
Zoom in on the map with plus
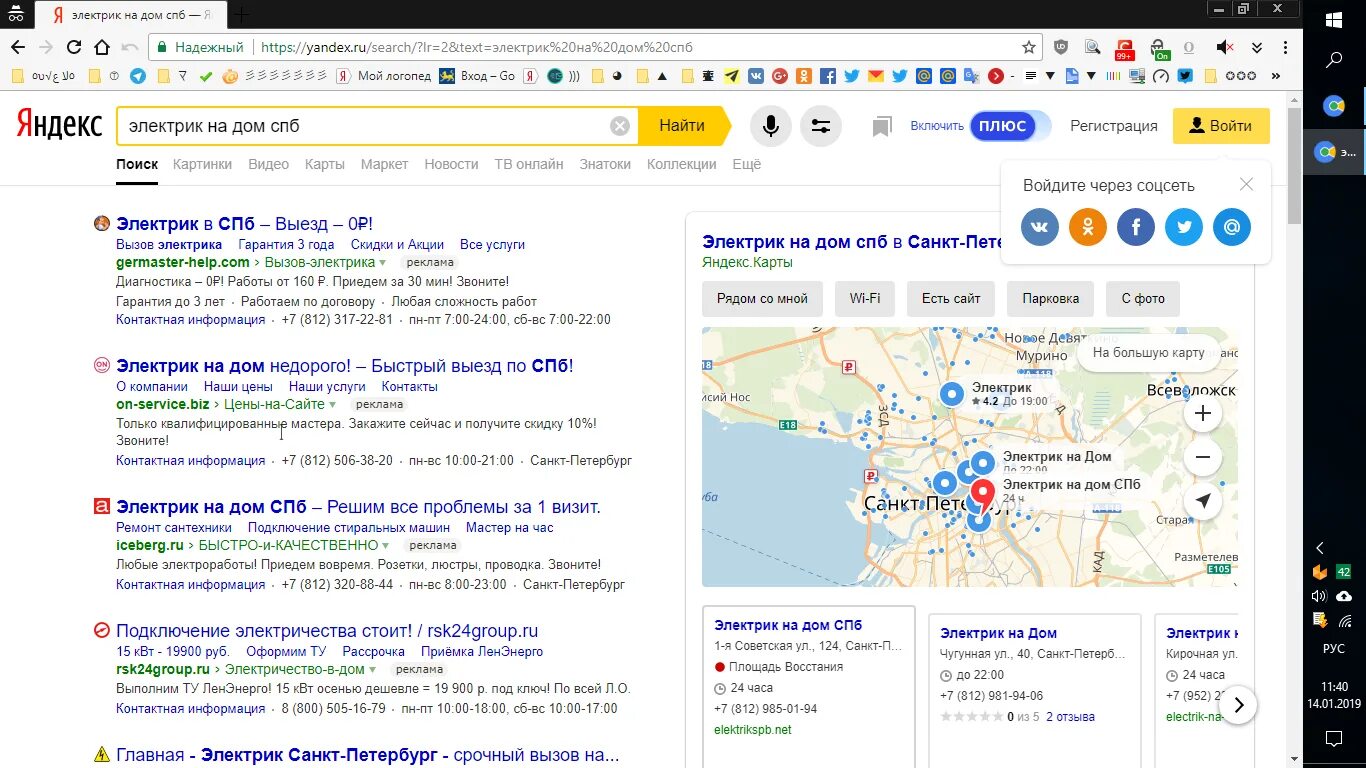pos(1203,413)
